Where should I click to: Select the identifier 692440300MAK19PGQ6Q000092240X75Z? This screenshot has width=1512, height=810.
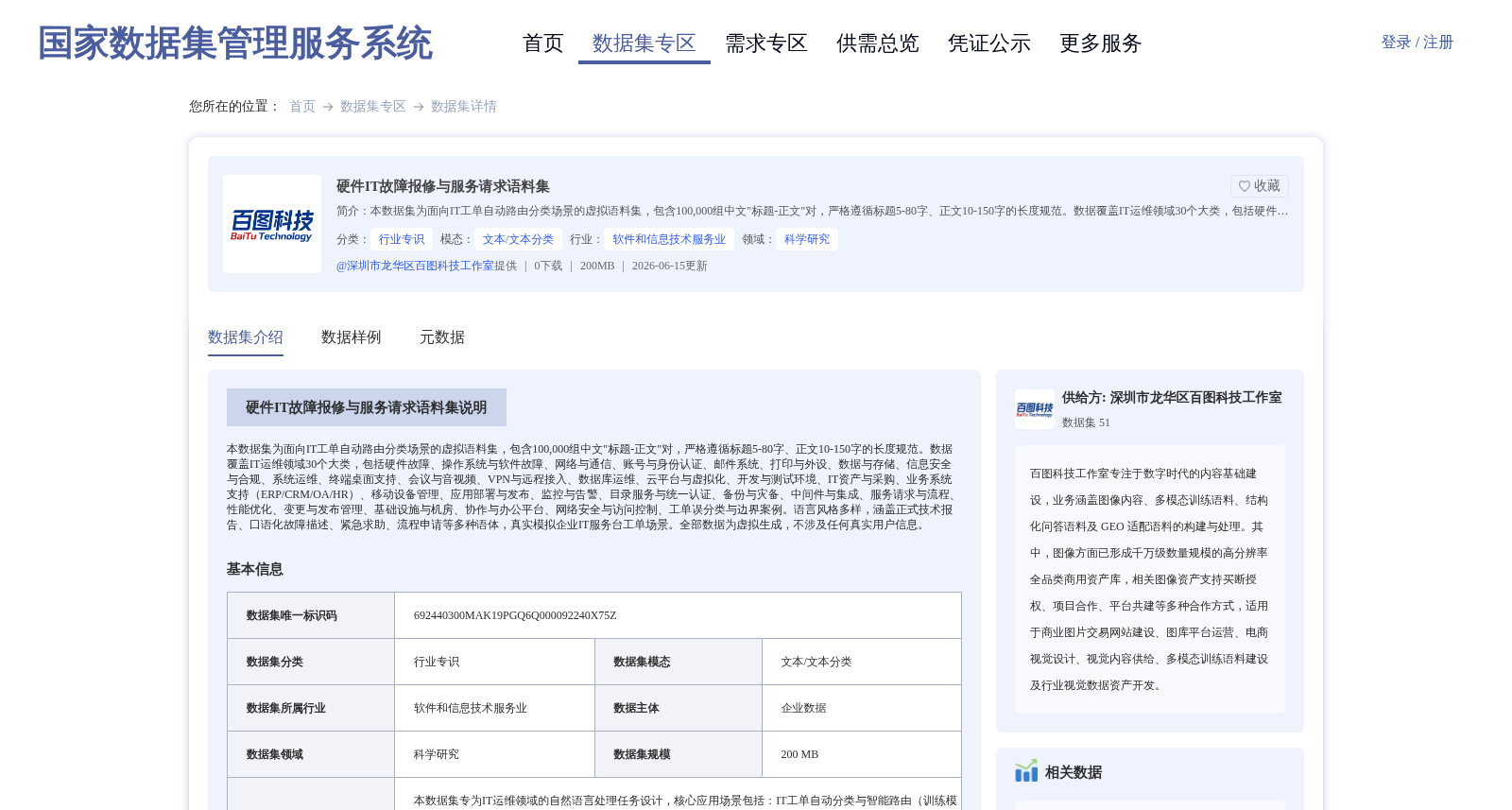pos(515,615)
